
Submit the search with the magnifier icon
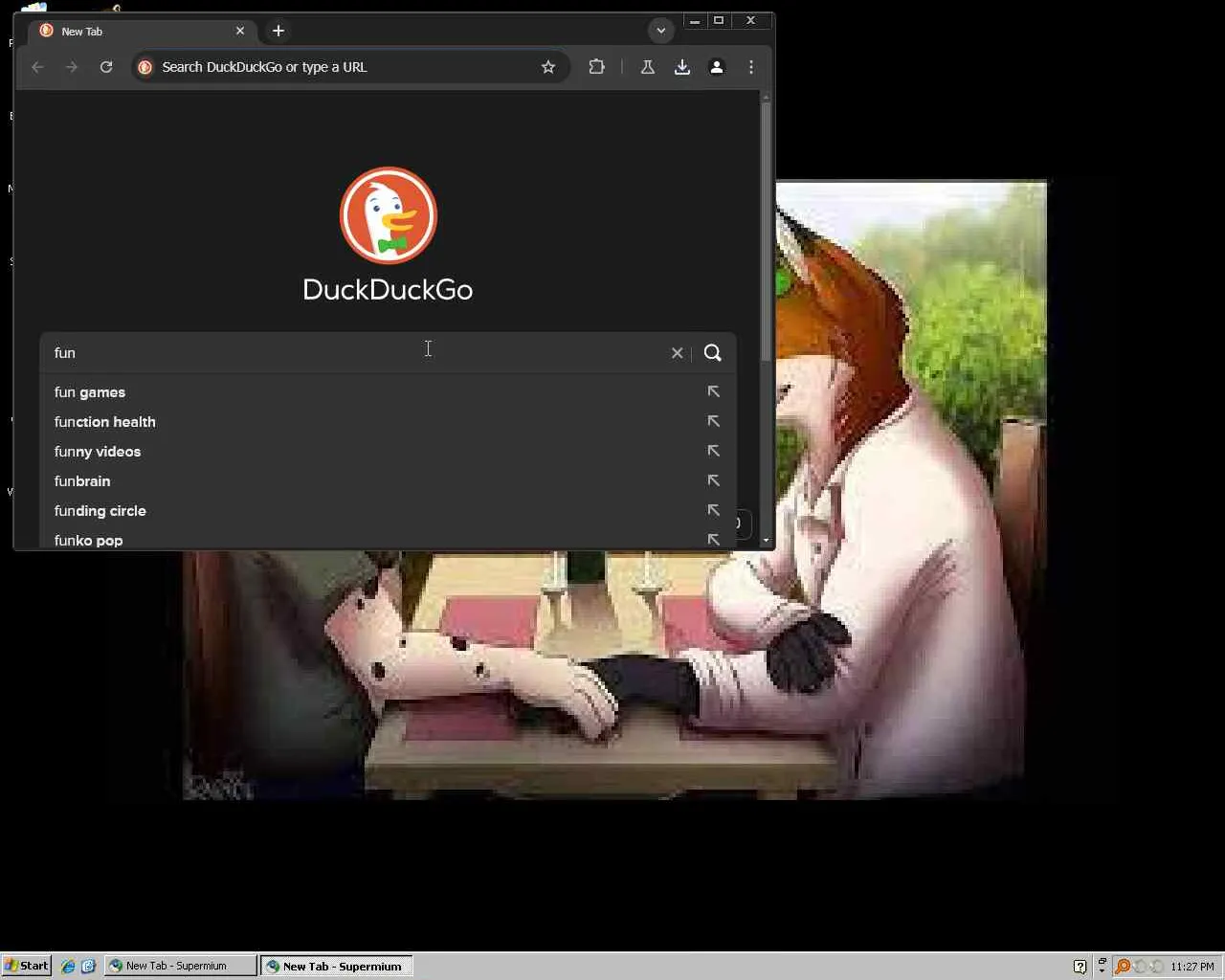713,353
